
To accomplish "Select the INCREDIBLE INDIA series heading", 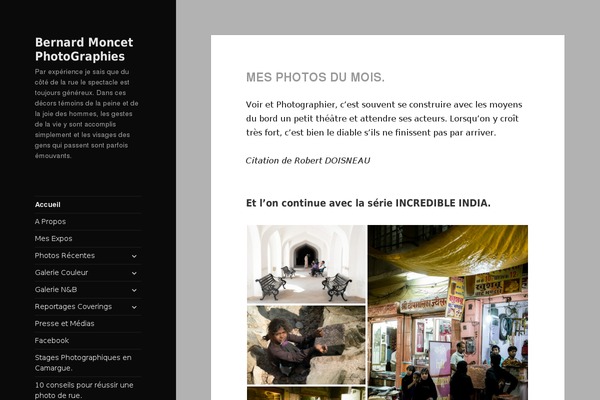I will click(x=368, y=203).
